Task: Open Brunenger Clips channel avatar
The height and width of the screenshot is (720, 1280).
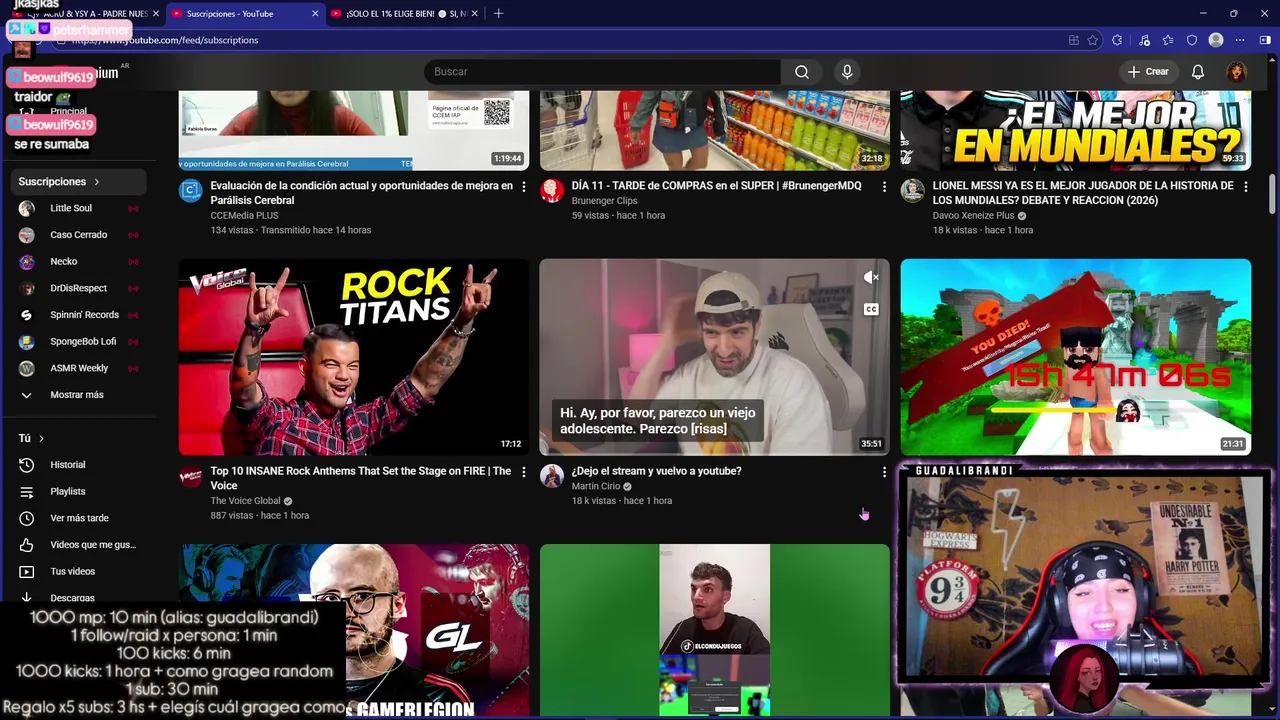Action: click(x=552, y=191)
